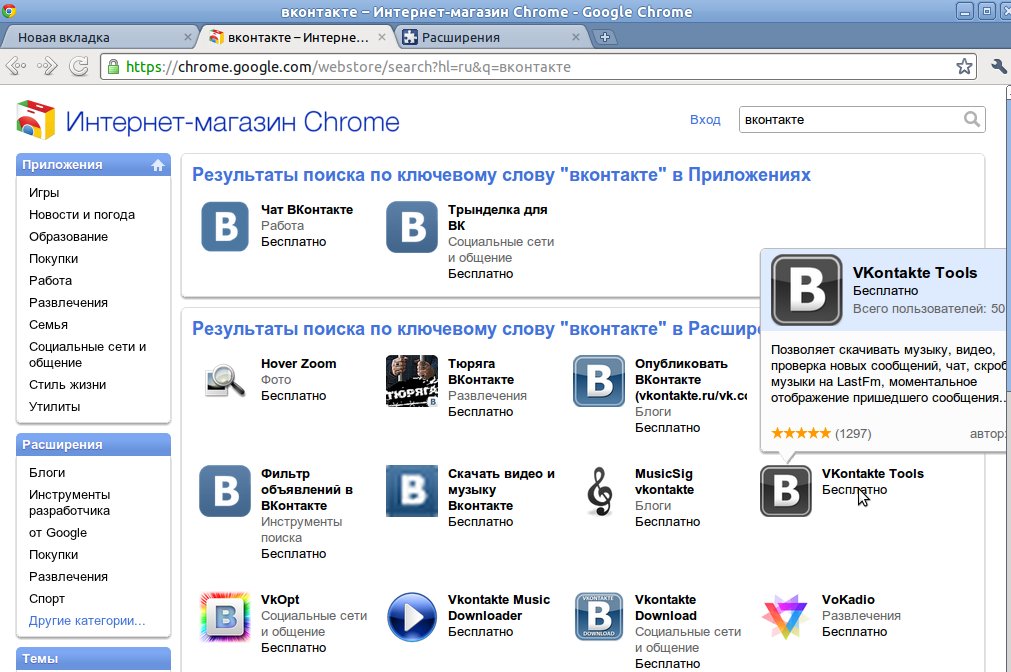This screenshot has width=1011, height=672.
Task: Open the Стиль жизни category
Action: [x=67, y=385]
